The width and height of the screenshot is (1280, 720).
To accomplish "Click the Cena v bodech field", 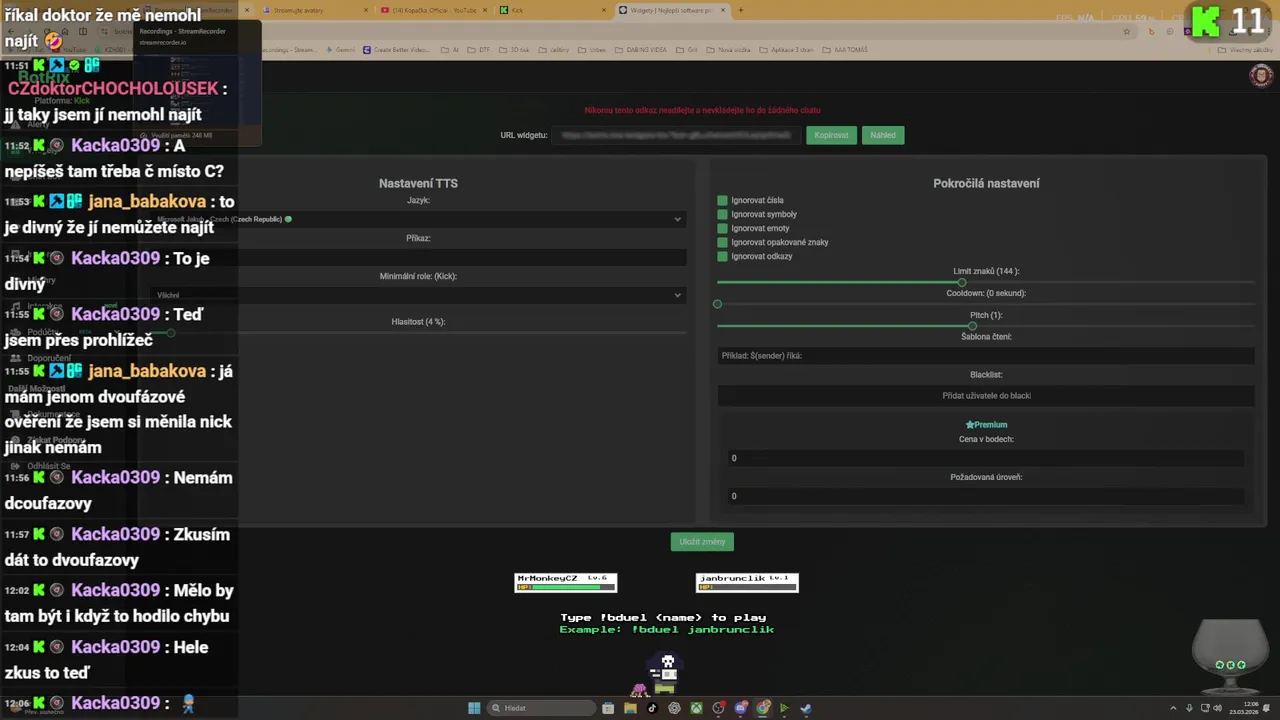I will pyautogui.click(x=986, y=458).
